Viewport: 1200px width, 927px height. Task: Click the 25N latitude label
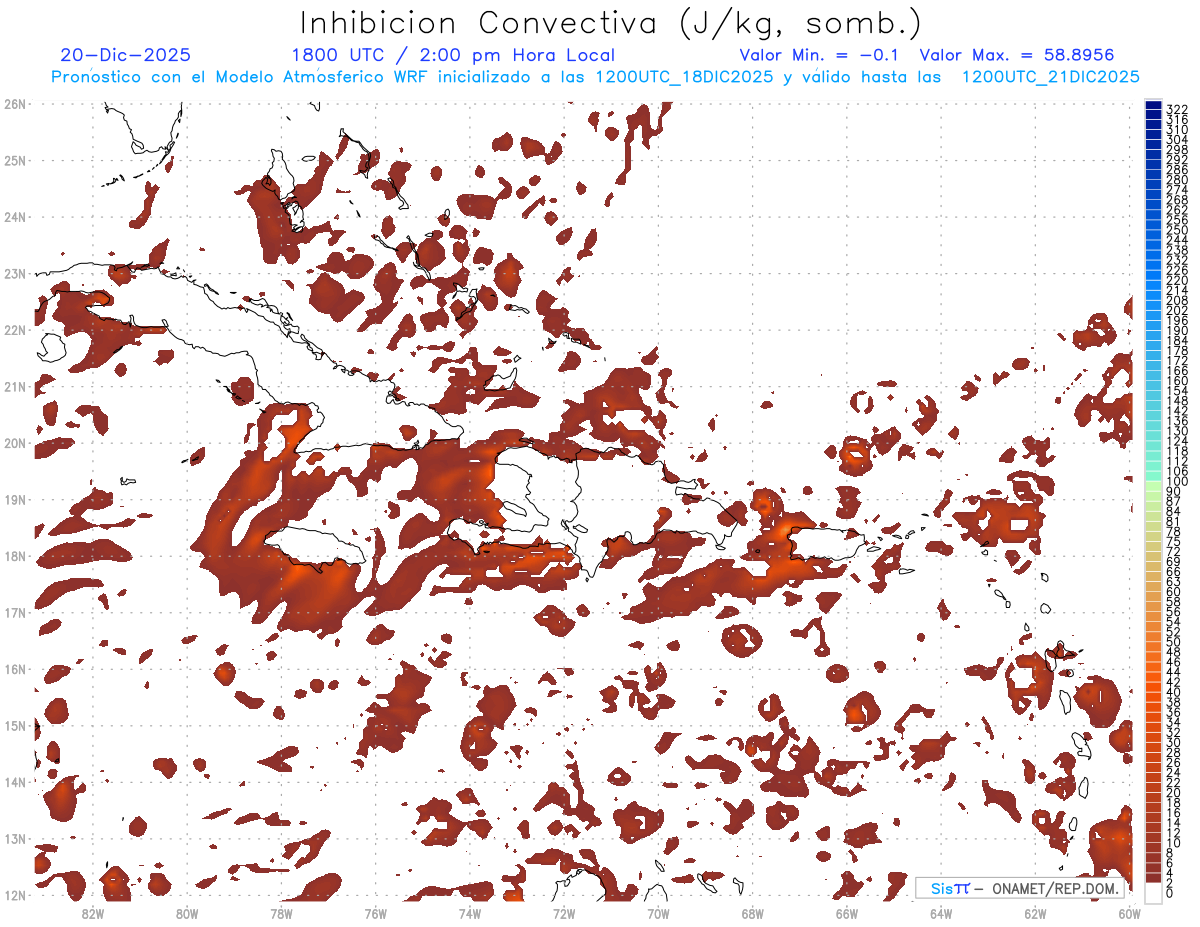pyautogui.click(x=14, y=160)
